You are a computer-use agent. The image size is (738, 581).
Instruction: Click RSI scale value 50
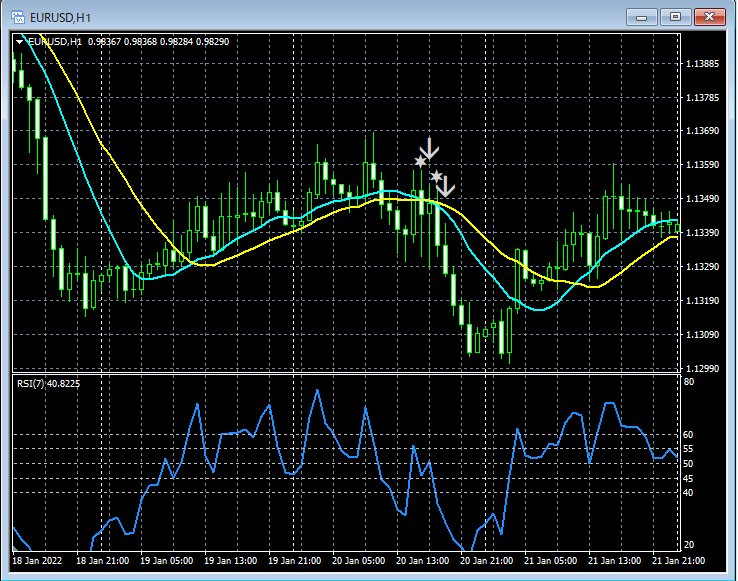click(689, 464)
